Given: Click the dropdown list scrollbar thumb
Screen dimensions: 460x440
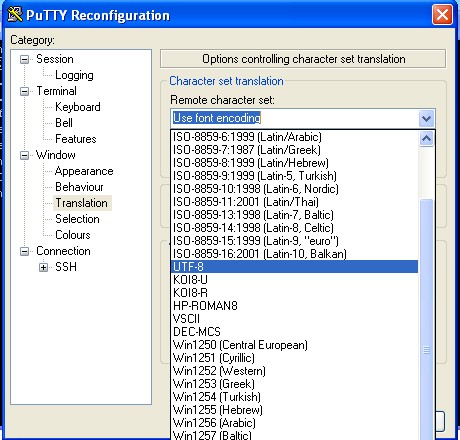Looking at the screenshot, I should coord(426,320).
